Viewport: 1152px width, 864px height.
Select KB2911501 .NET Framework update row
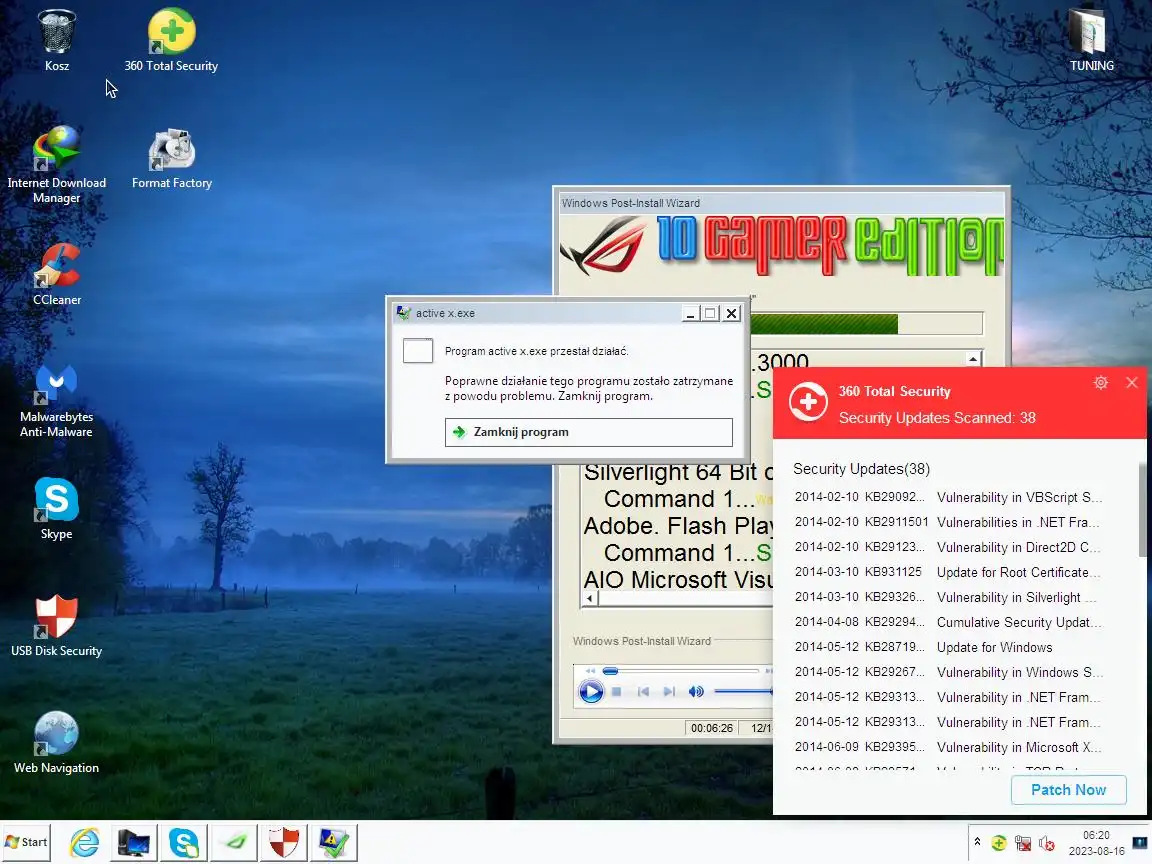[x=948, y=522]
